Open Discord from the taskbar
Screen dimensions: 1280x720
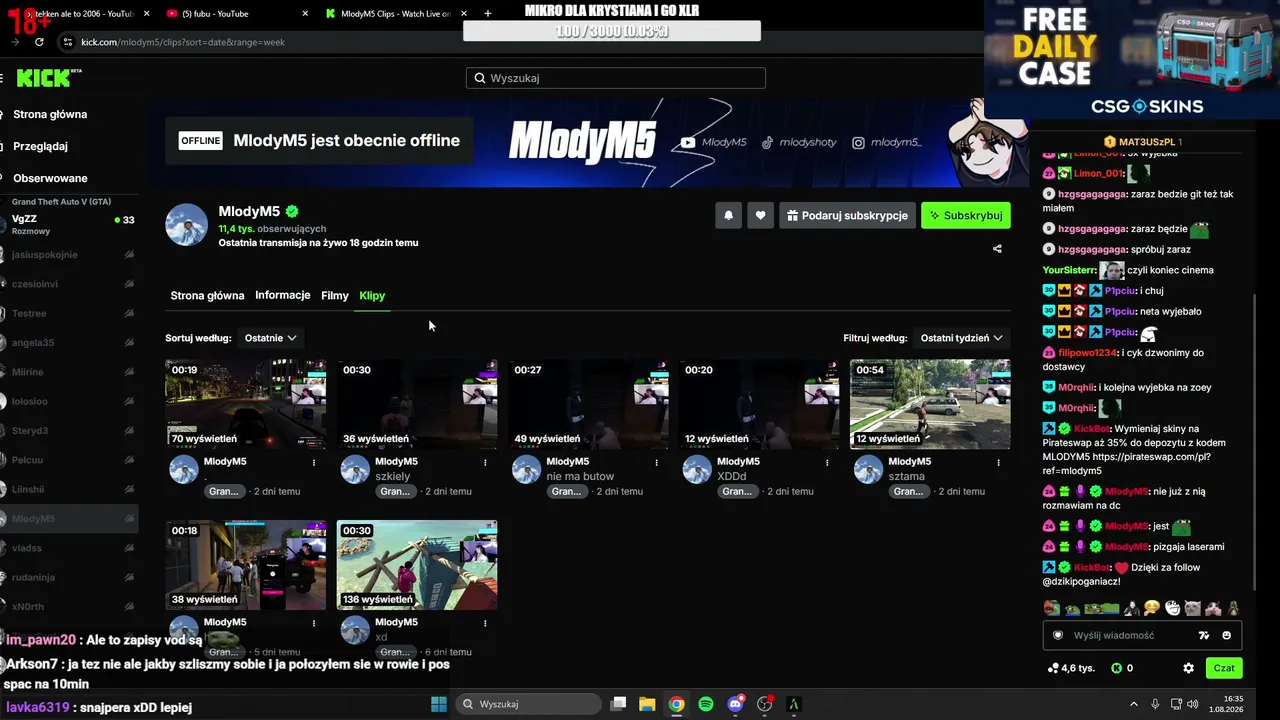736,704
